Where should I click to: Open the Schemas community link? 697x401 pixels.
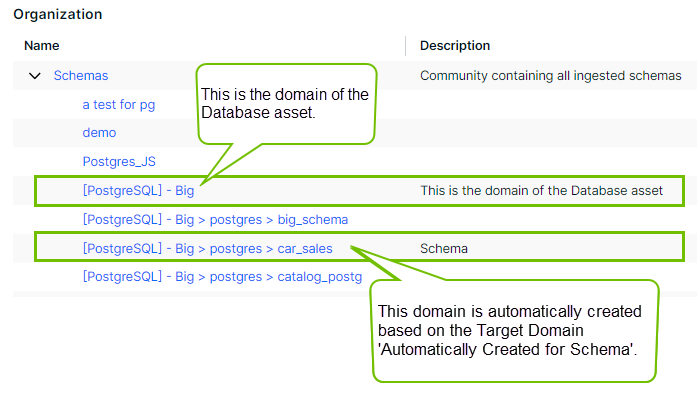click(80, 75)
